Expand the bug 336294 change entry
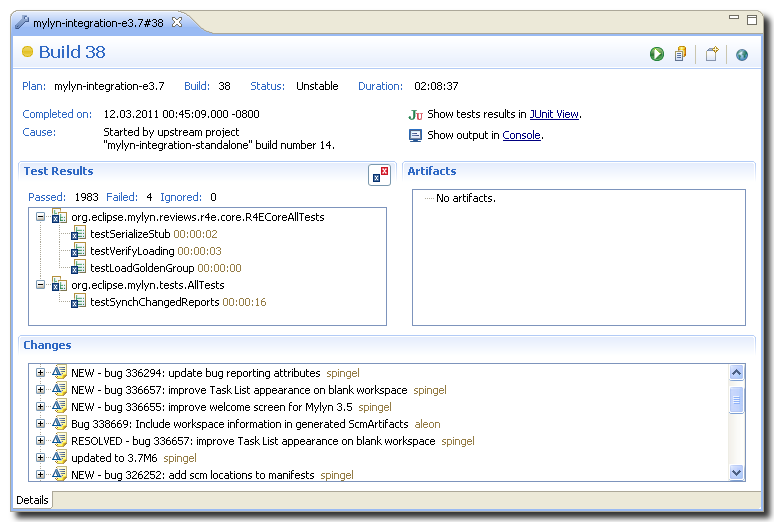 (x=41, y=373)
